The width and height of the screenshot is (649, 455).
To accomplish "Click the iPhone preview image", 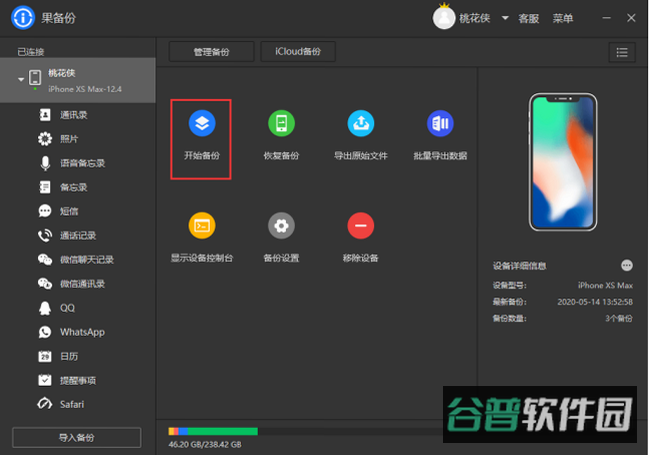I will tap(563, 162).
